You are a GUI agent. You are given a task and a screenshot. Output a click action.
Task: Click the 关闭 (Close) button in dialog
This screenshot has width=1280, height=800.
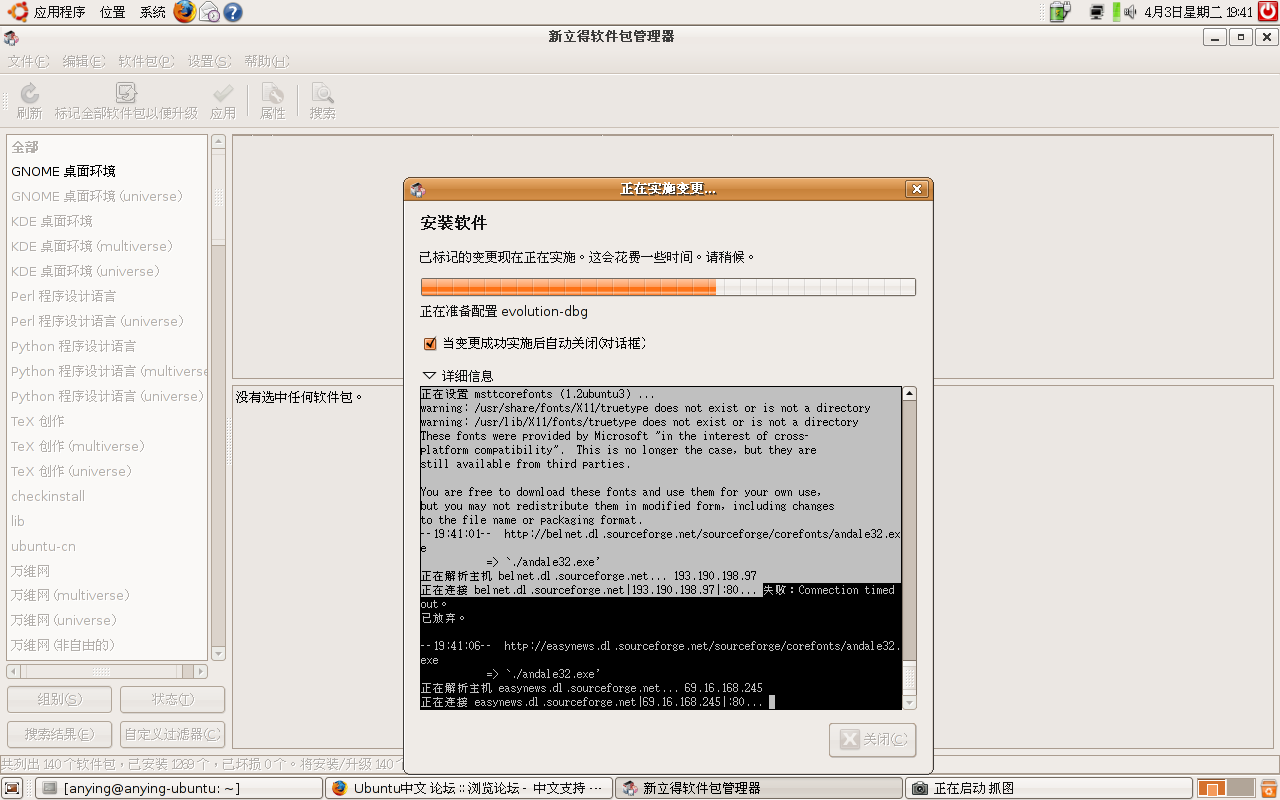(872, 740)
